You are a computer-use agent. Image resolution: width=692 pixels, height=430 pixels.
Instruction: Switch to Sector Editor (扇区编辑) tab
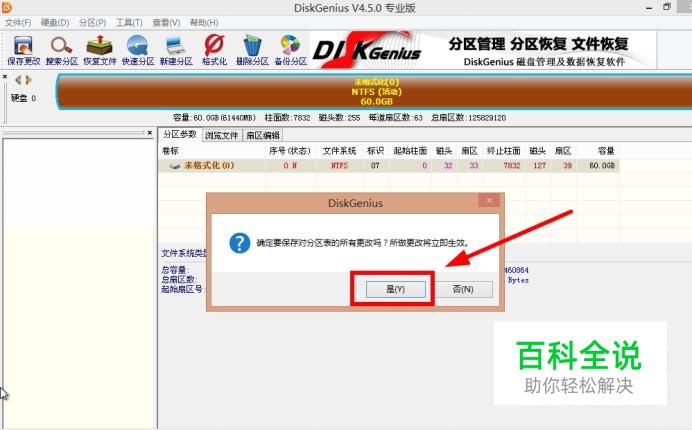(x=263, y=136)
